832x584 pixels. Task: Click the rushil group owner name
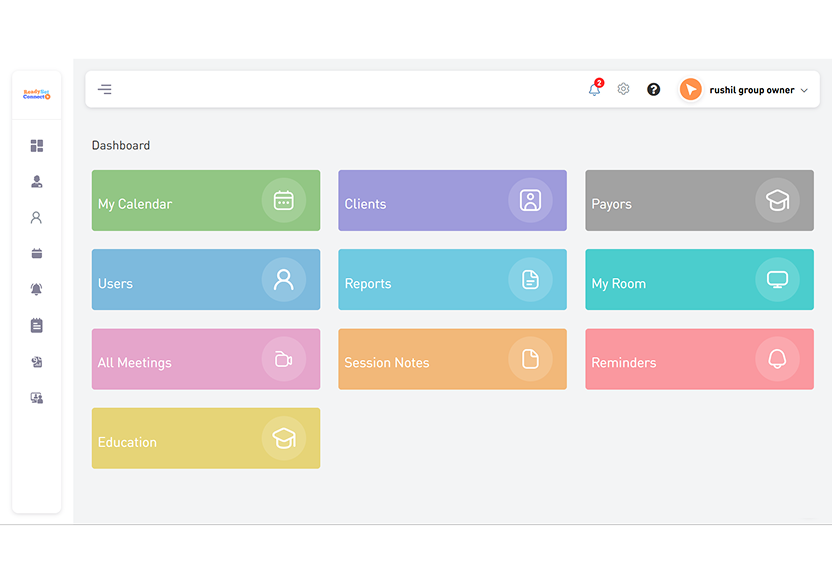tap(751, 90)
